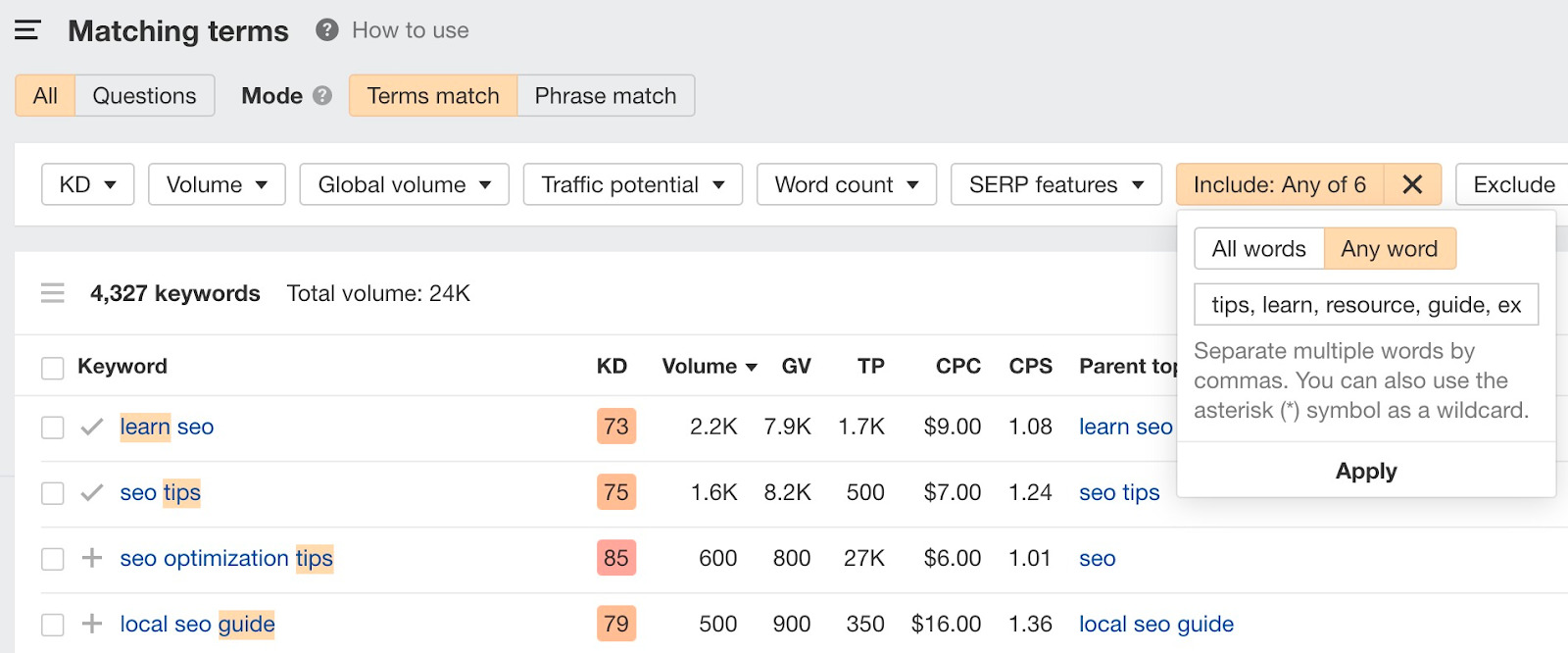Open the hamburger menu next to Matching terms

pyautogui.click(x=27, y=30)
